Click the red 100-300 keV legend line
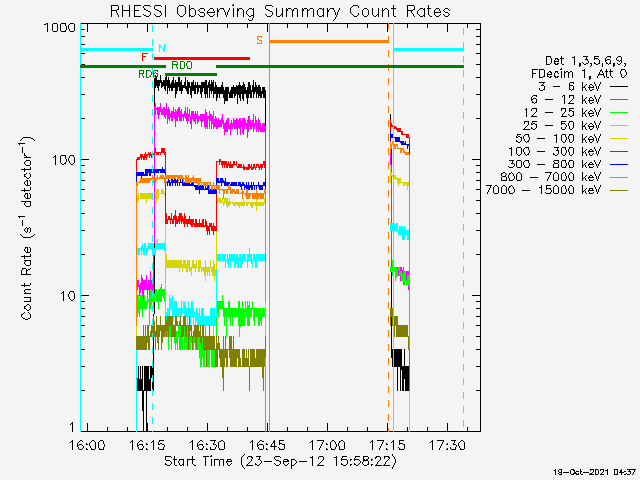The height and width of the screenshot is (480, 640). tap(619, 152)
